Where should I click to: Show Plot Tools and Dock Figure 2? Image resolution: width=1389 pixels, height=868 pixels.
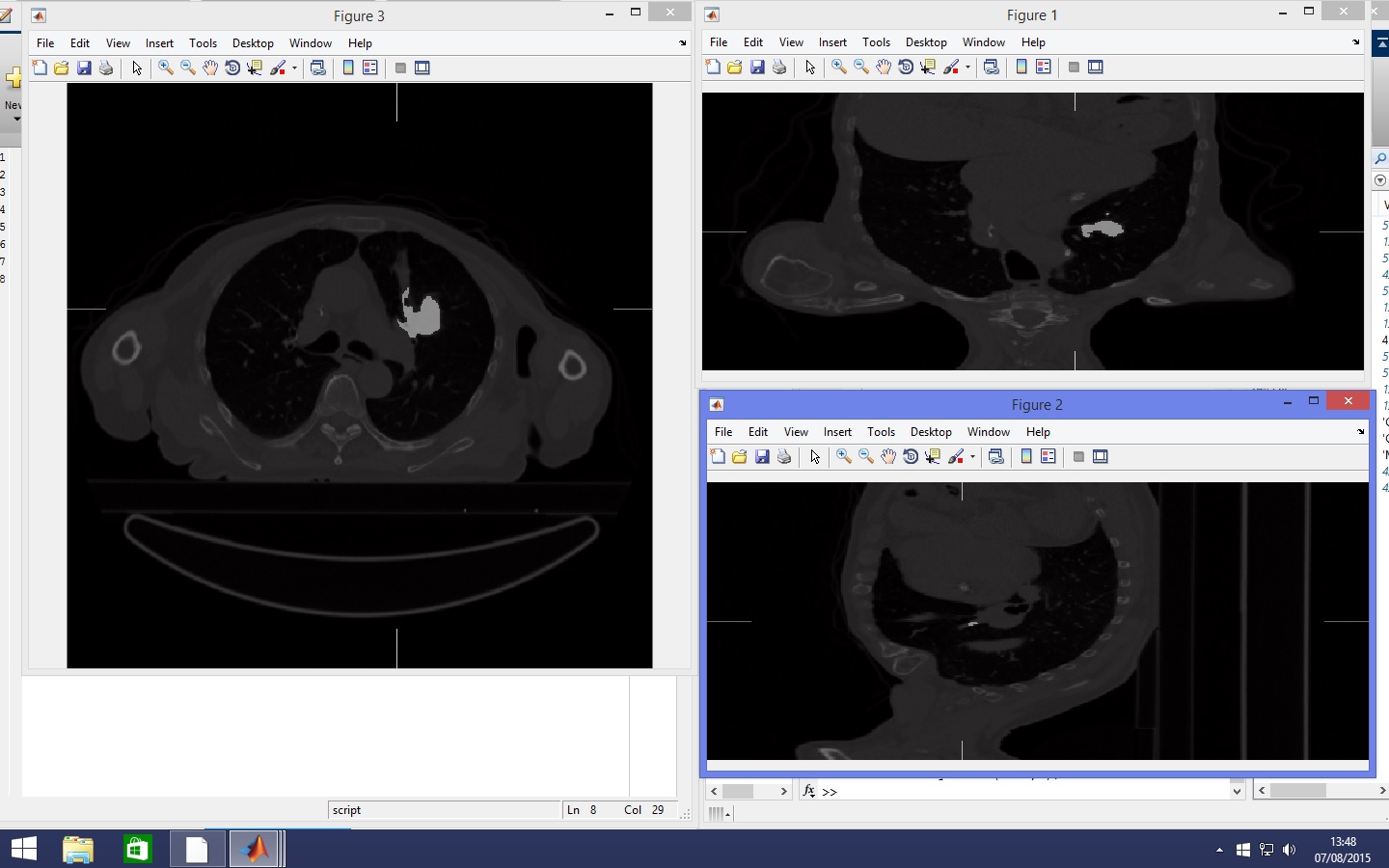pyautogui.click(x=1101, y=456)
